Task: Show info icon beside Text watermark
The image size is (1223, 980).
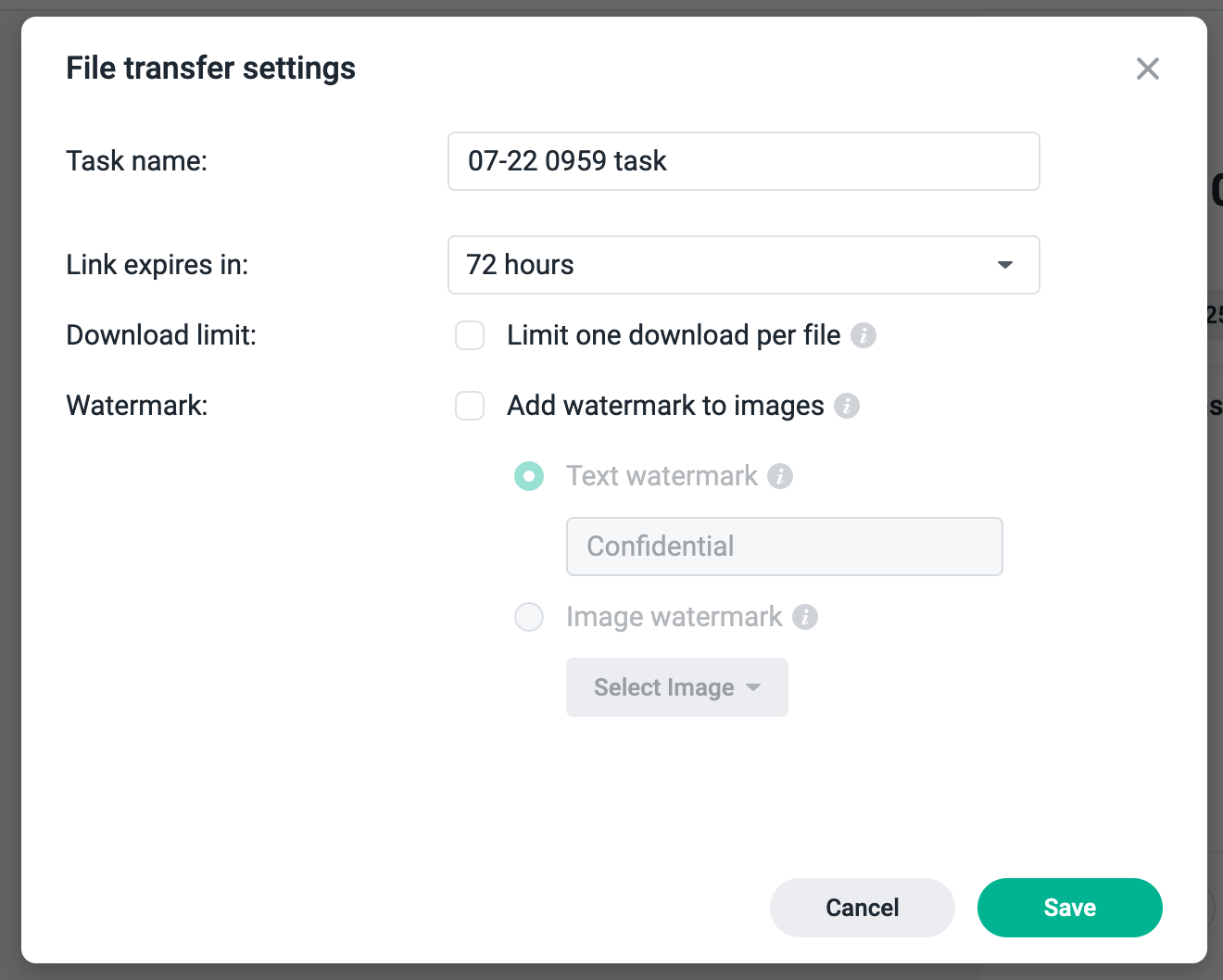Action: click(x=780, y=476)
